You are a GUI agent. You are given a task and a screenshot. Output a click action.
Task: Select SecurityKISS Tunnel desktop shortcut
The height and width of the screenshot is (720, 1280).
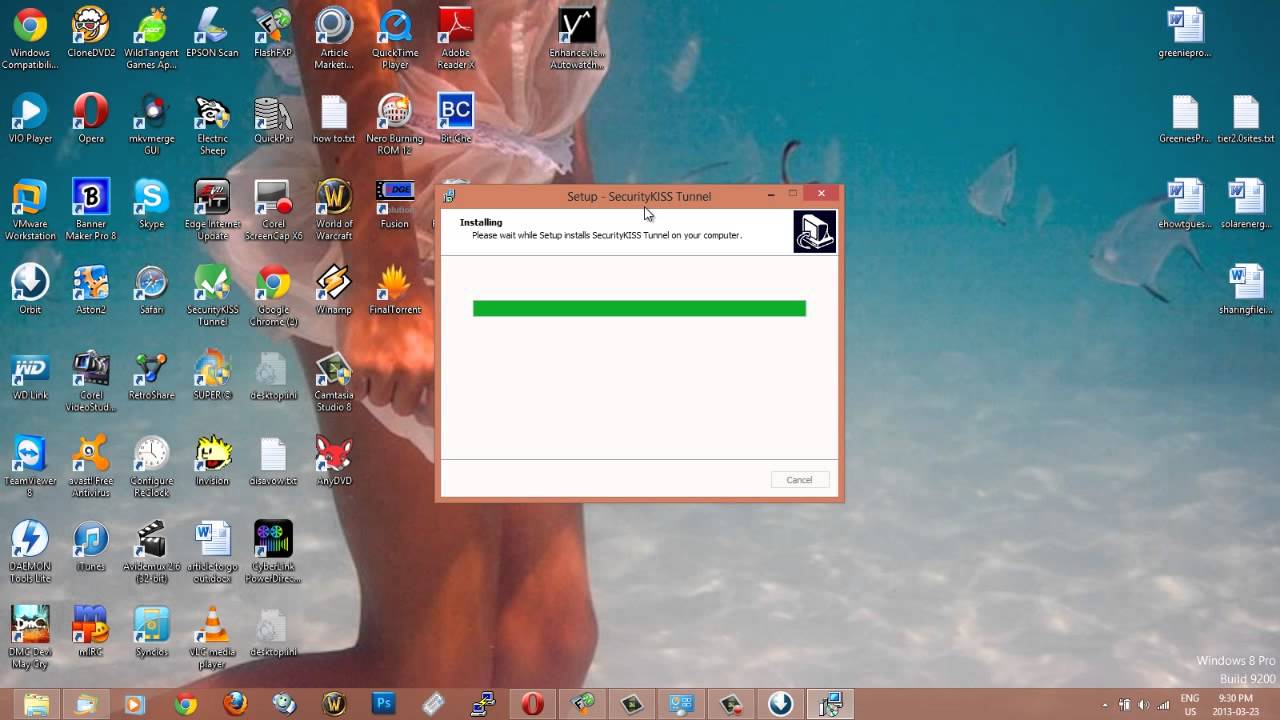coord(212,295)
